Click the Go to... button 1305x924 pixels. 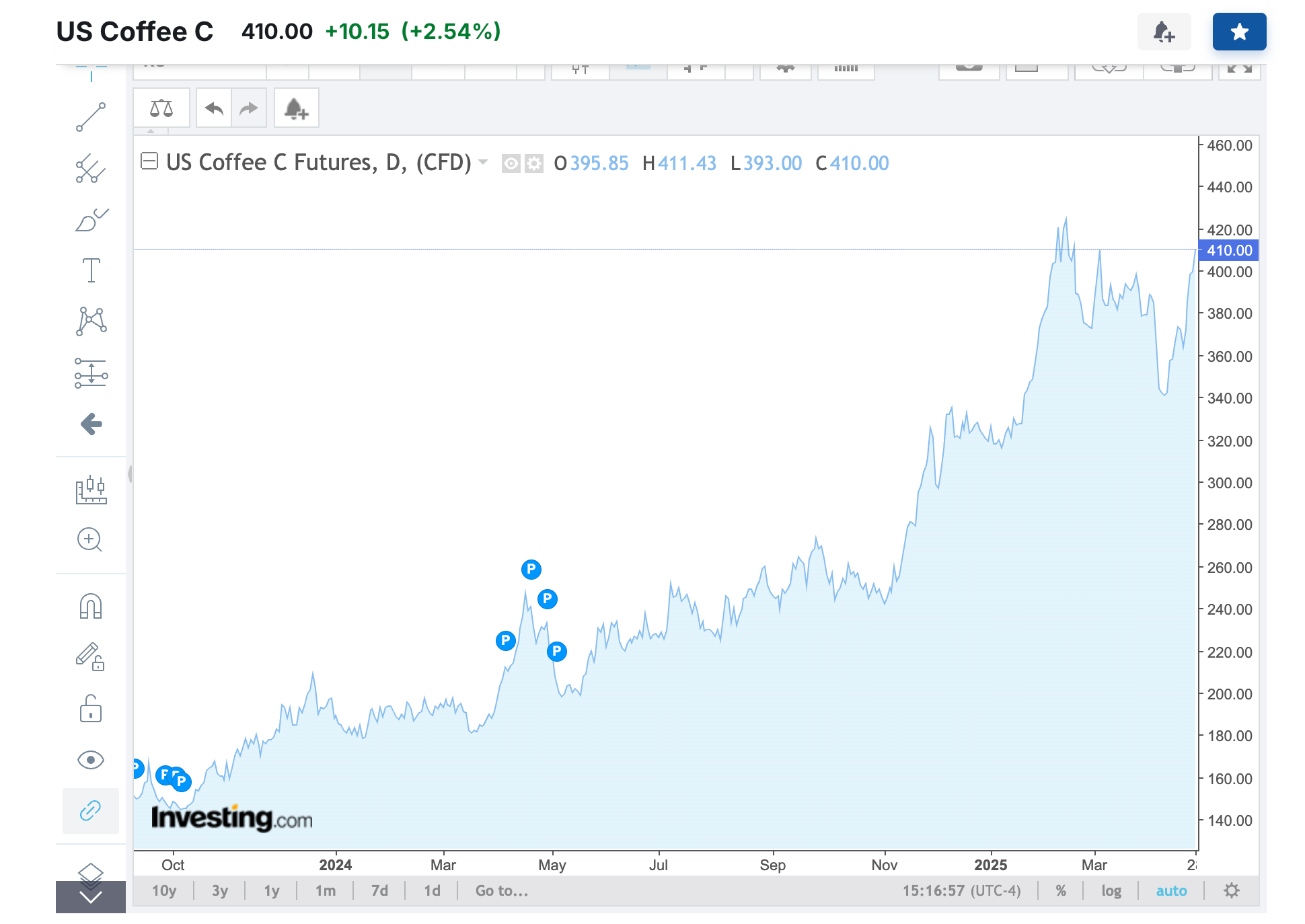coord(501,890)
